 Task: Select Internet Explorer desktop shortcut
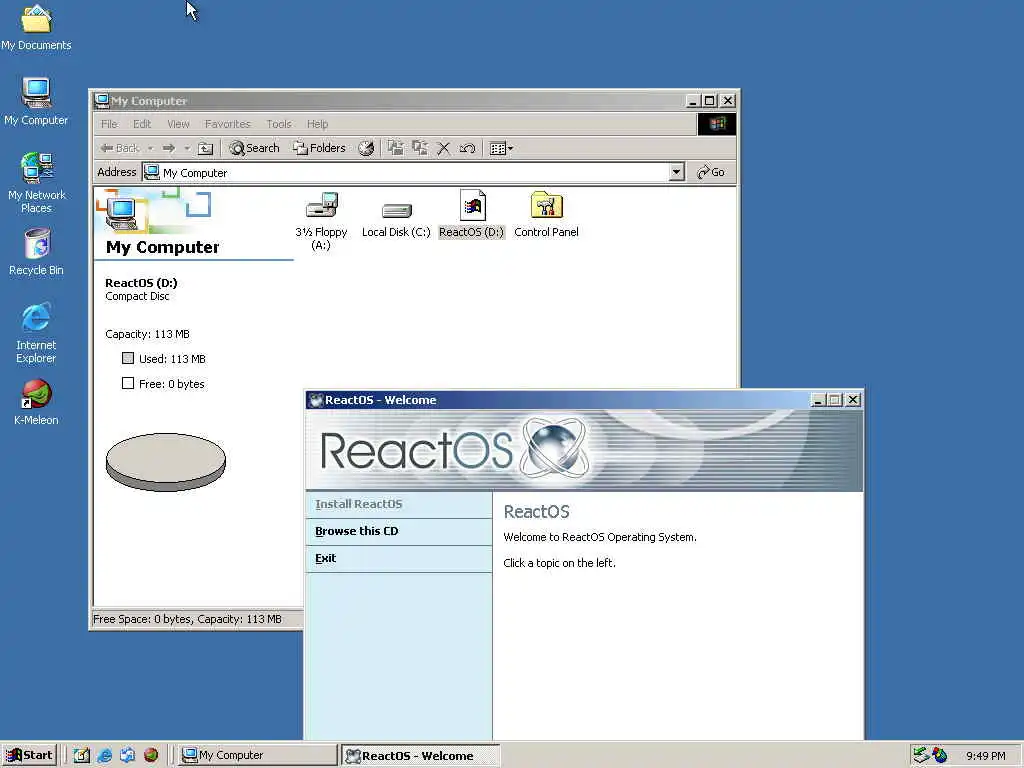click(x=36, y=333)
